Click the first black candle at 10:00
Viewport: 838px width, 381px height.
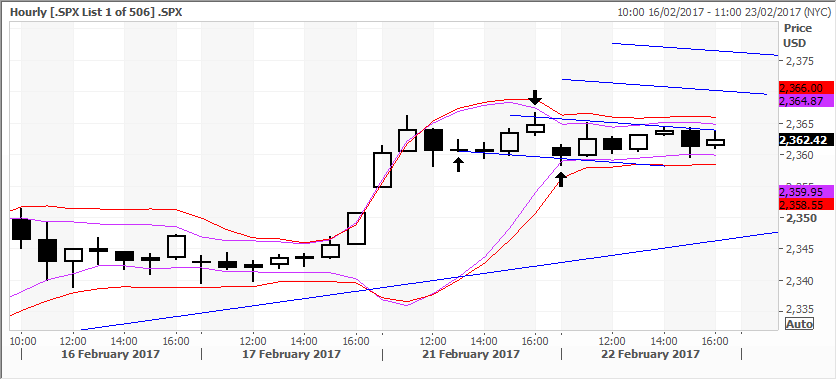point(21,229)
